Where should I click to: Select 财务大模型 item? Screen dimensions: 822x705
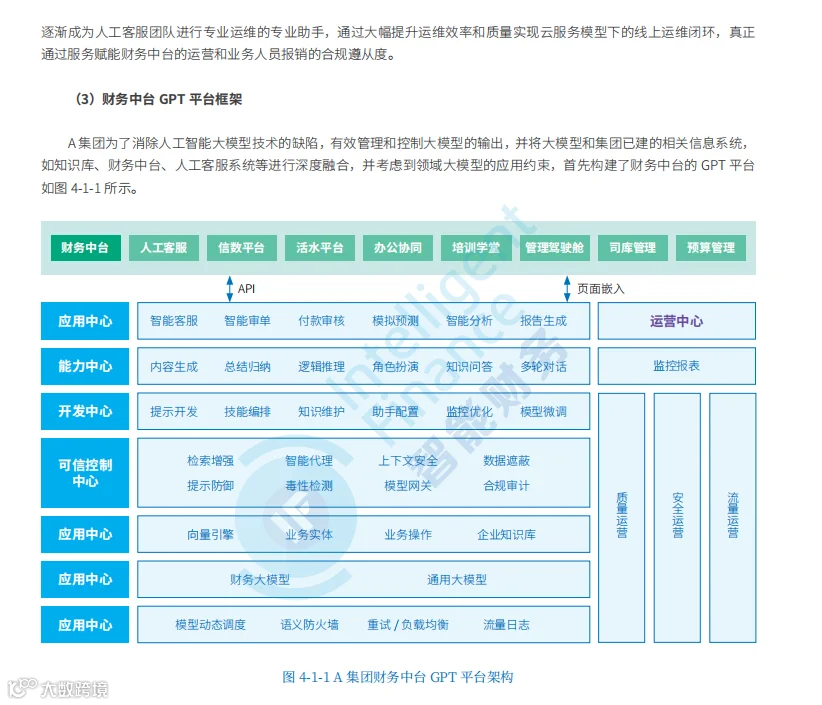click(x=260, y=580)
